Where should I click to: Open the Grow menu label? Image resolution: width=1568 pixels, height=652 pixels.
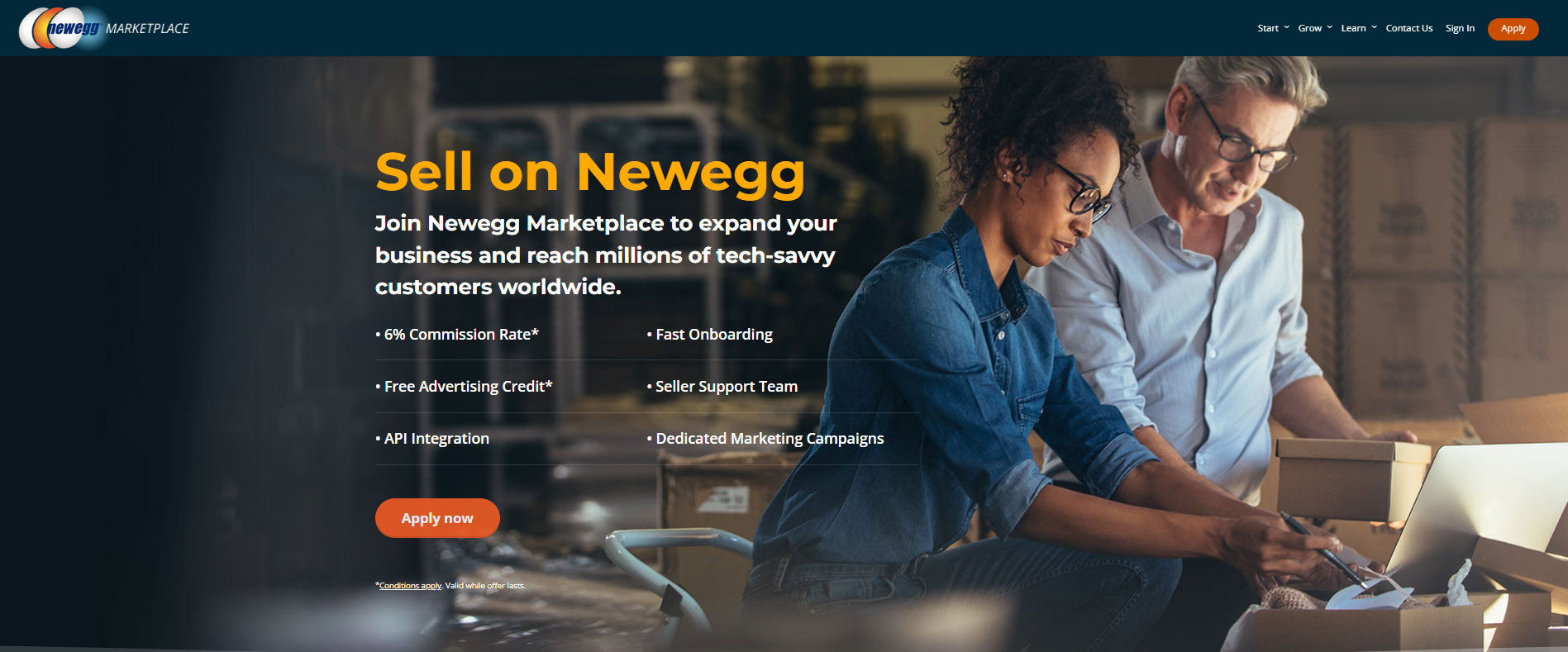pos(1309,28)
